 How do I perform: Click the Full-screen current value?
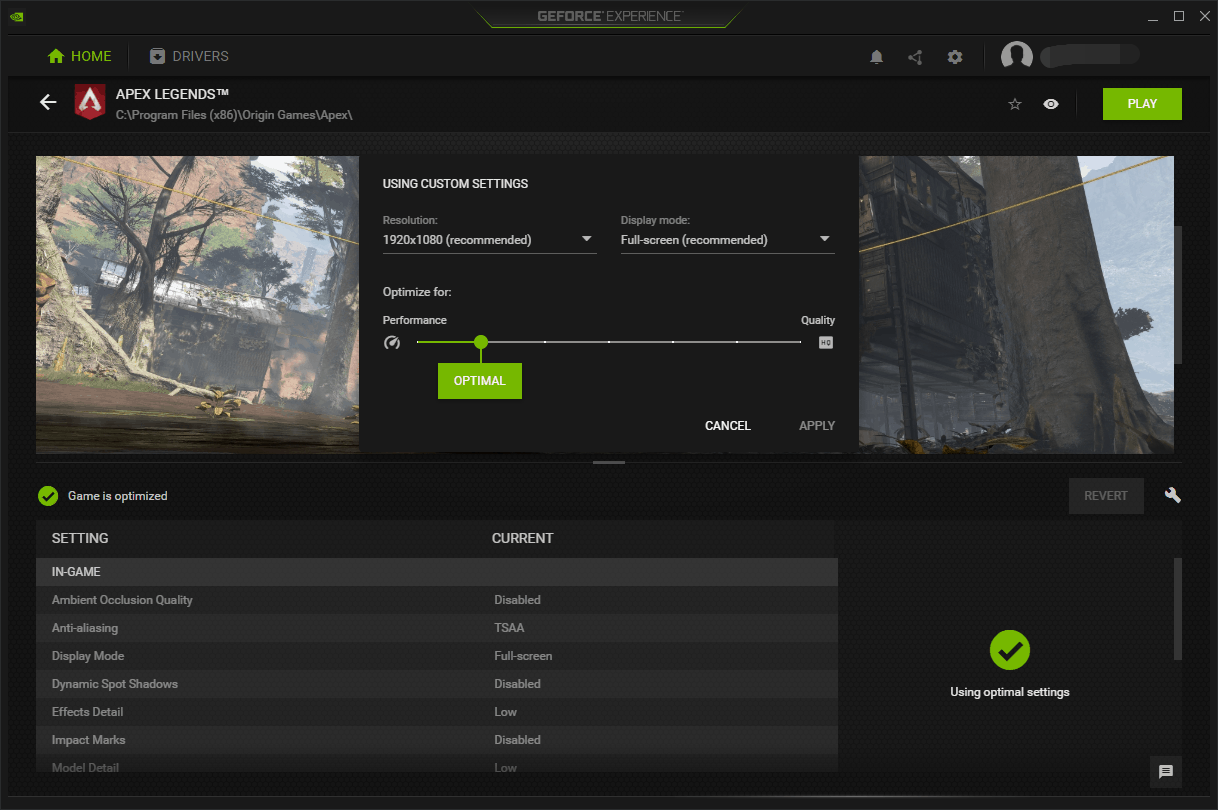[x=523, y=656]
